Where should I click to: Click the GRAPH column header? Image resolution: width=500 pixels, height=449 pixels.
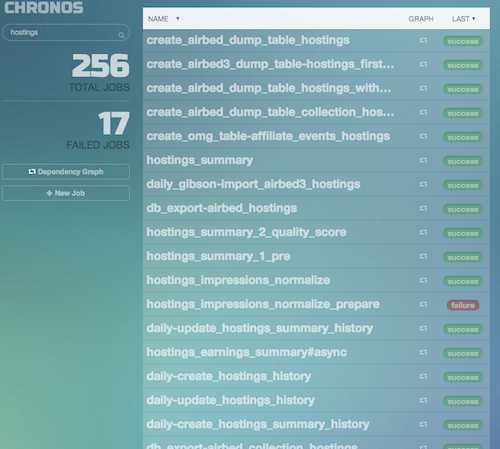point(421,19)
